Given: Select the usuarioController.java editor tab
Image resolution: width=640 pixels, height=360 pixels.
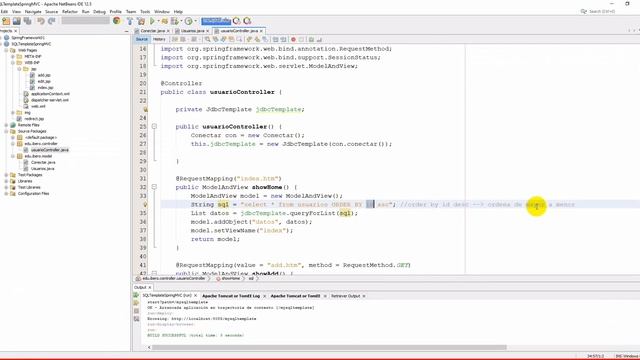Looking at the screenshot, I should coord(239,31).
